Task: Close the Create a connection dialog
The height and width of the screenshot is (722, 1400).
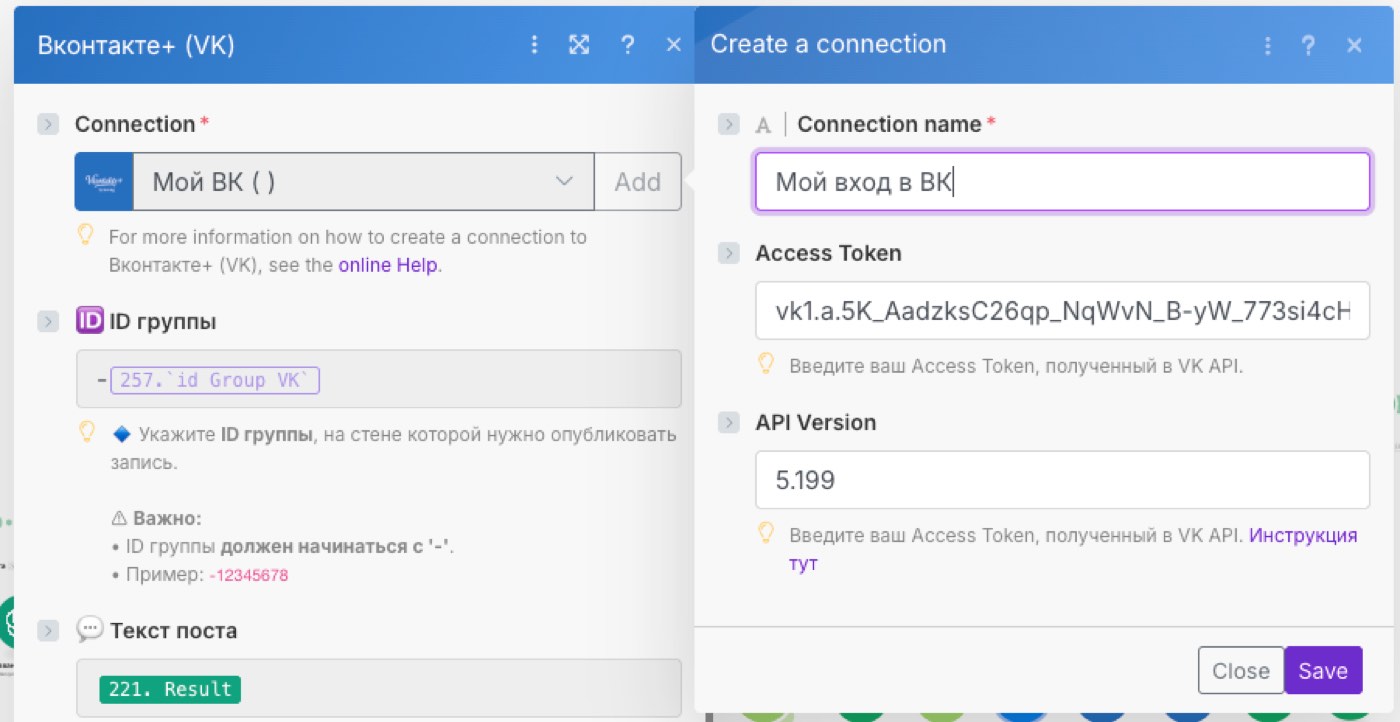Action: 1355,45
